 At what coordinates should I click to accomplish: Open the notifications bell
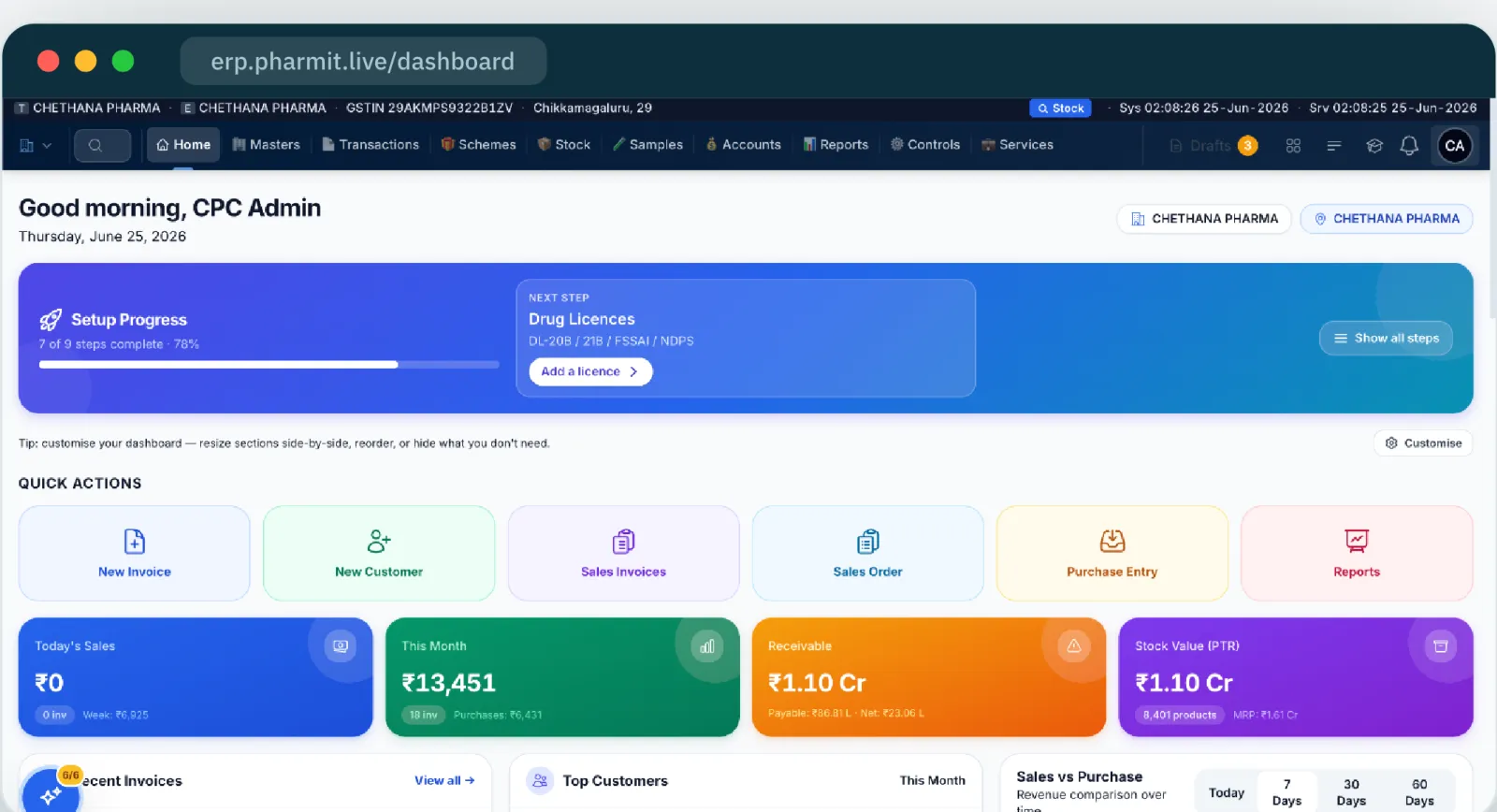(1409, 146)
